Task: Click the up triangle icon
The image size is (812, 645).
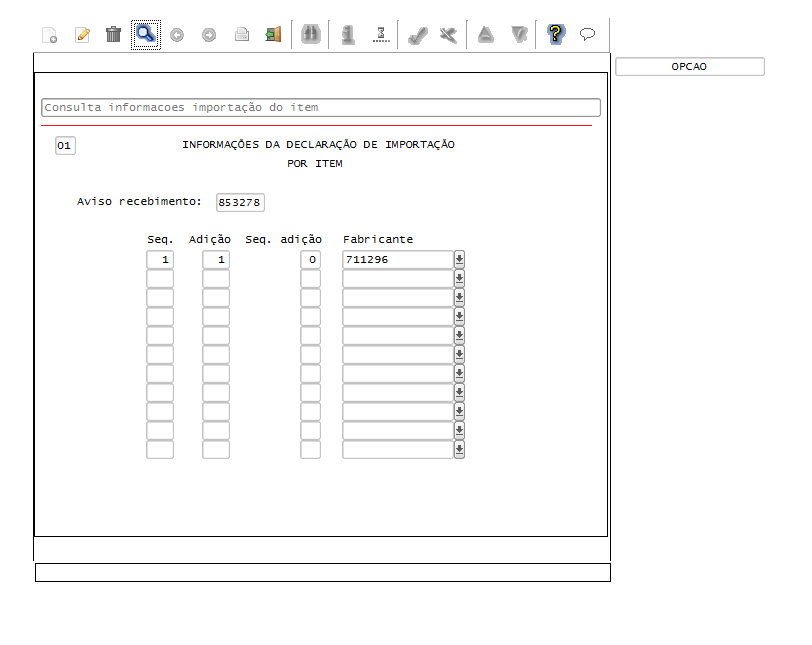Action: point(486,35)
